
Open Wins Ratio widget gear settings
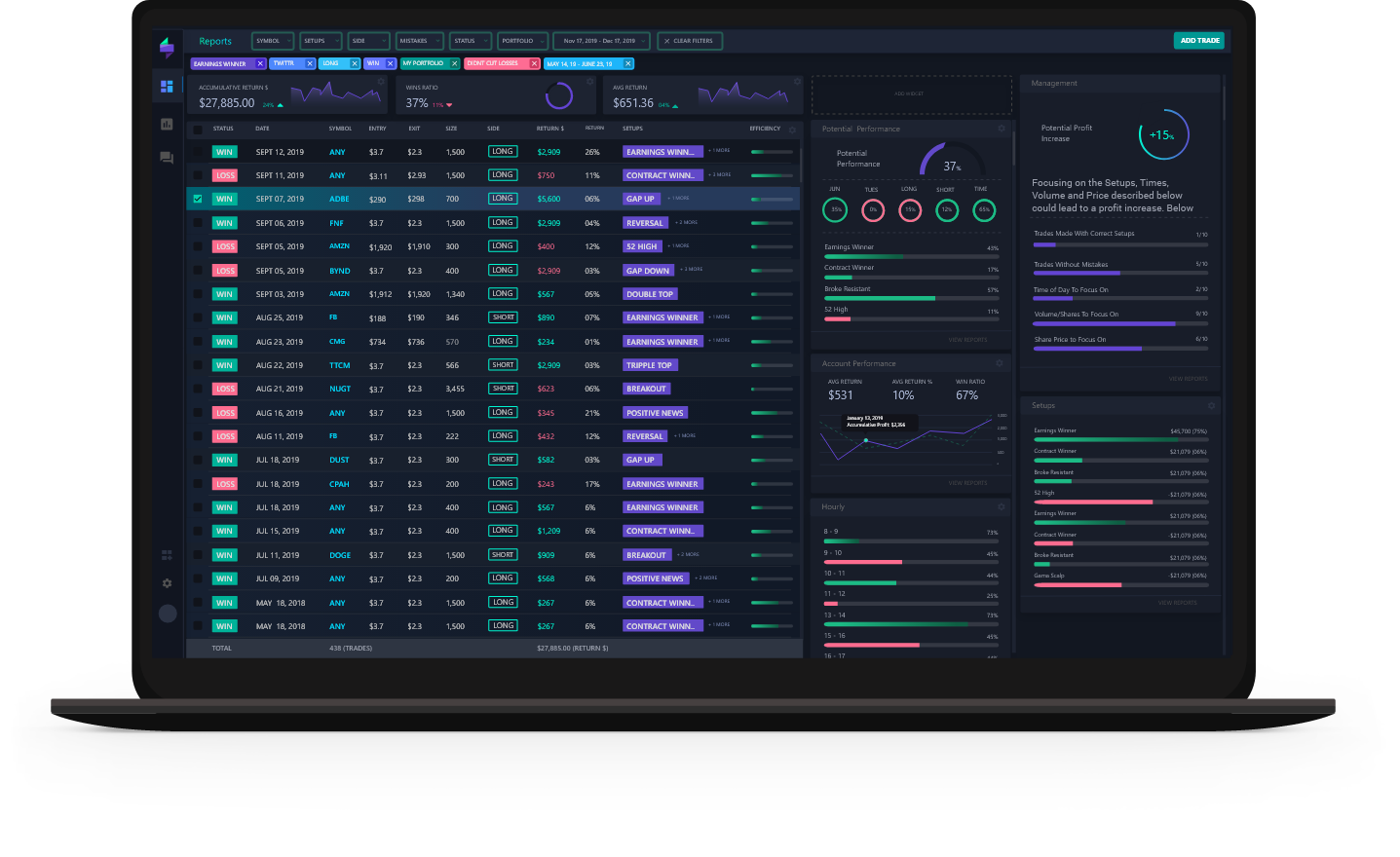pyautogui.click(x=590, y=82)
